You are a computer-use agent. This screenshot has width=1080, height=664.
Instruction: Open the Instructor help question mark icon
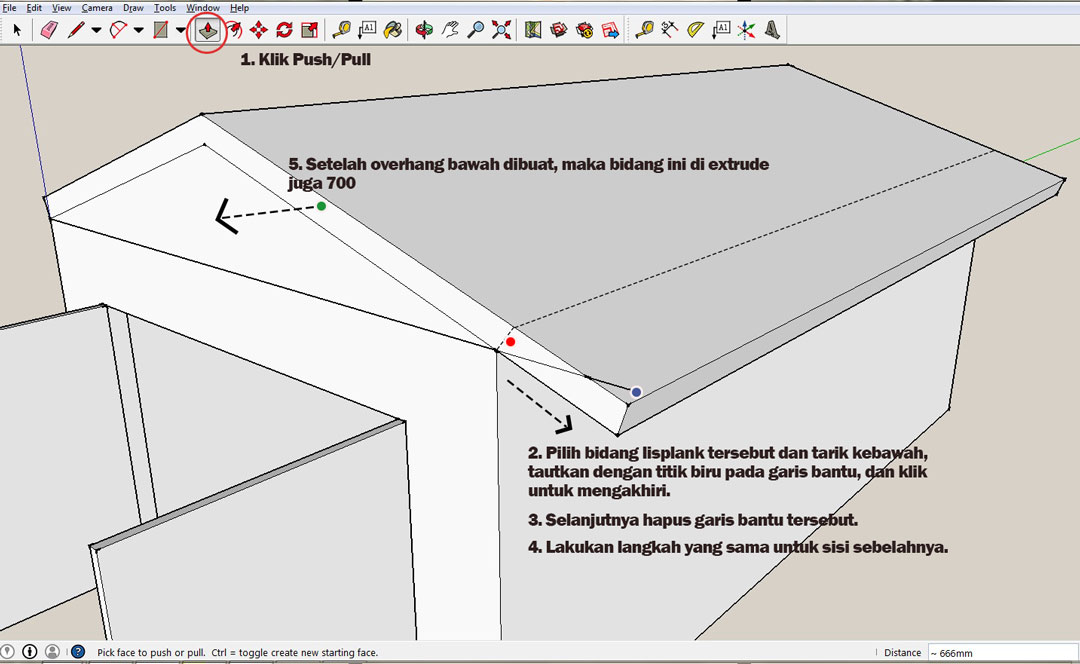point(78,652)
